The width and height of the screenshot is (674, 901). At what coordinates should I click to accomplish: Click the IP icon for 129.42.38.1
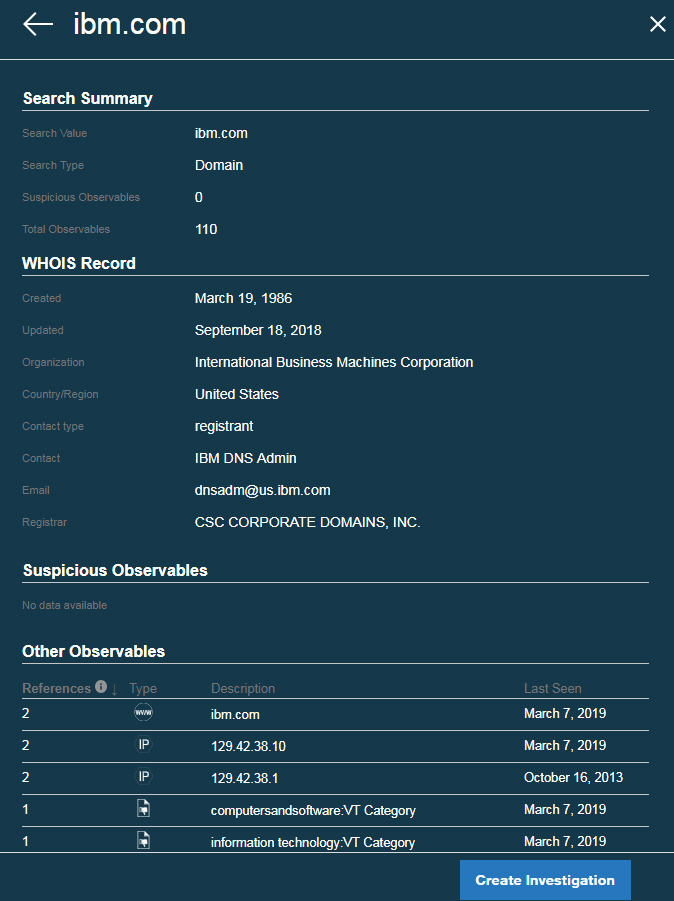click(x=143, y=777)
